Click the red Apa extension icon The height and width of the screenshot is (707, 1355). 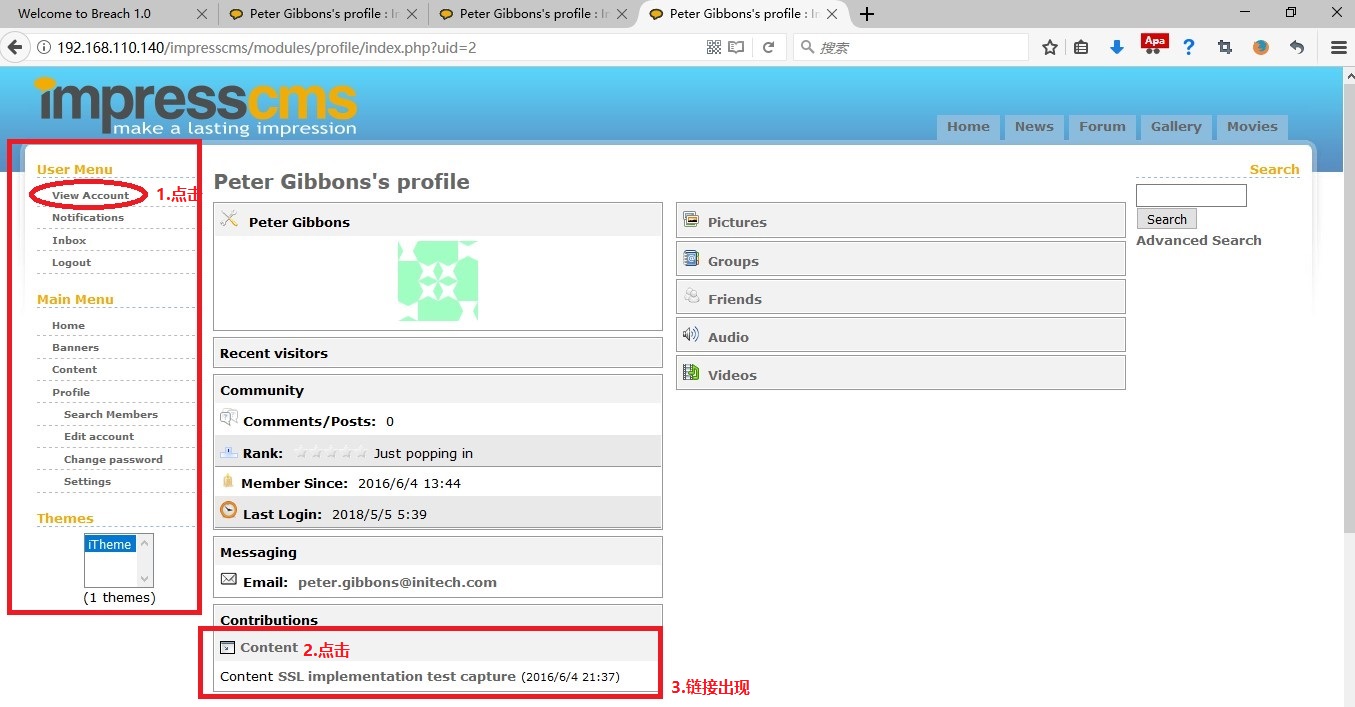pyautogui.click(x=1154, y=44)
